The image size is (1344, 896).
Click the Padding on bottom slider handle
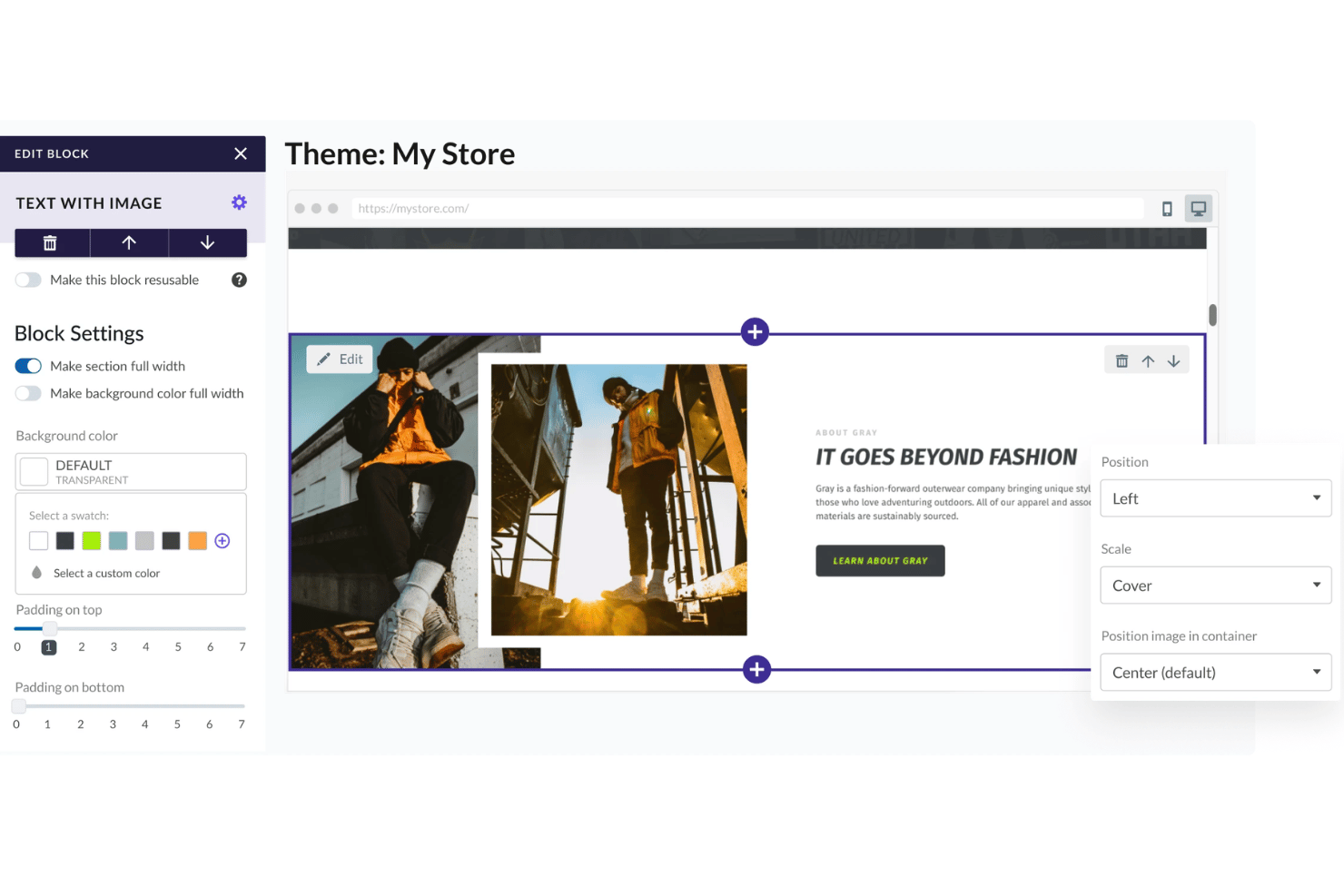(18, 705)
